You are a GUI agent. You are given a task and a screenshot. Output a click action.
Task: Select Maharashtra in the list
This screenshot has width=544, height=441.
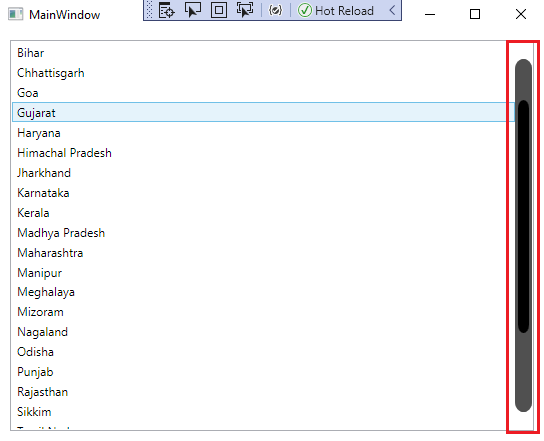tap(263, 253)
